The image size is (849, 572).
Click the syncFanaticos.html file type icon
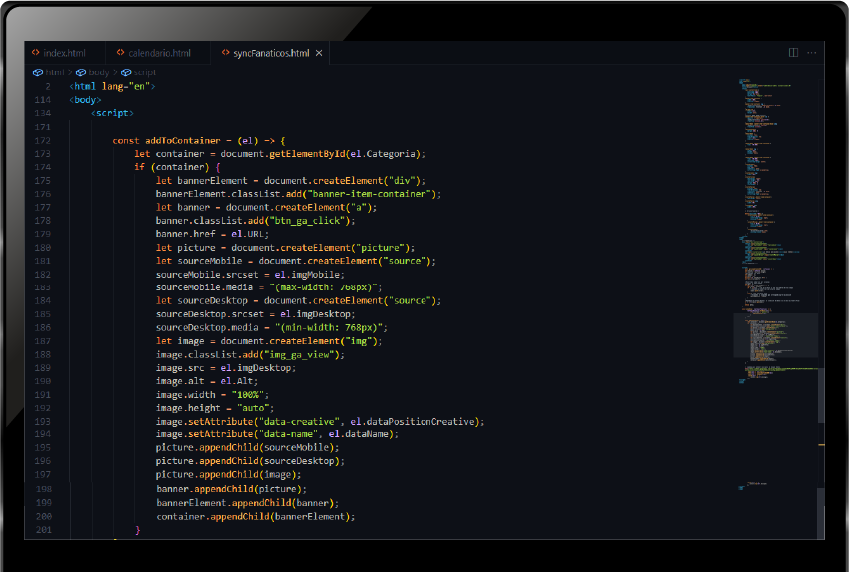[x=225, y=53]
